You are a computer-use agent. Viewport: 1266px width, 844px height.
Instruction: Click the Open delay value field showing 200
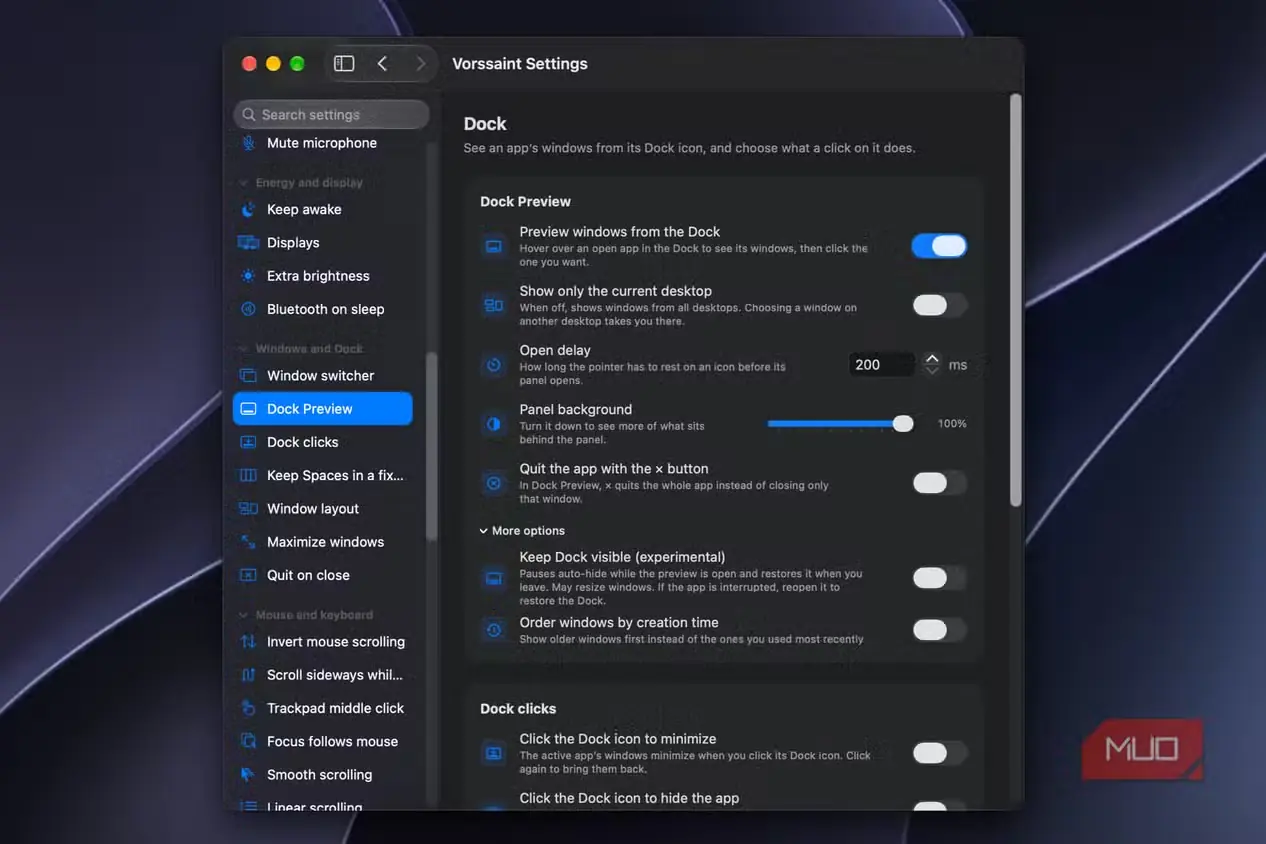pyautogui.click(x=882, y=365)
